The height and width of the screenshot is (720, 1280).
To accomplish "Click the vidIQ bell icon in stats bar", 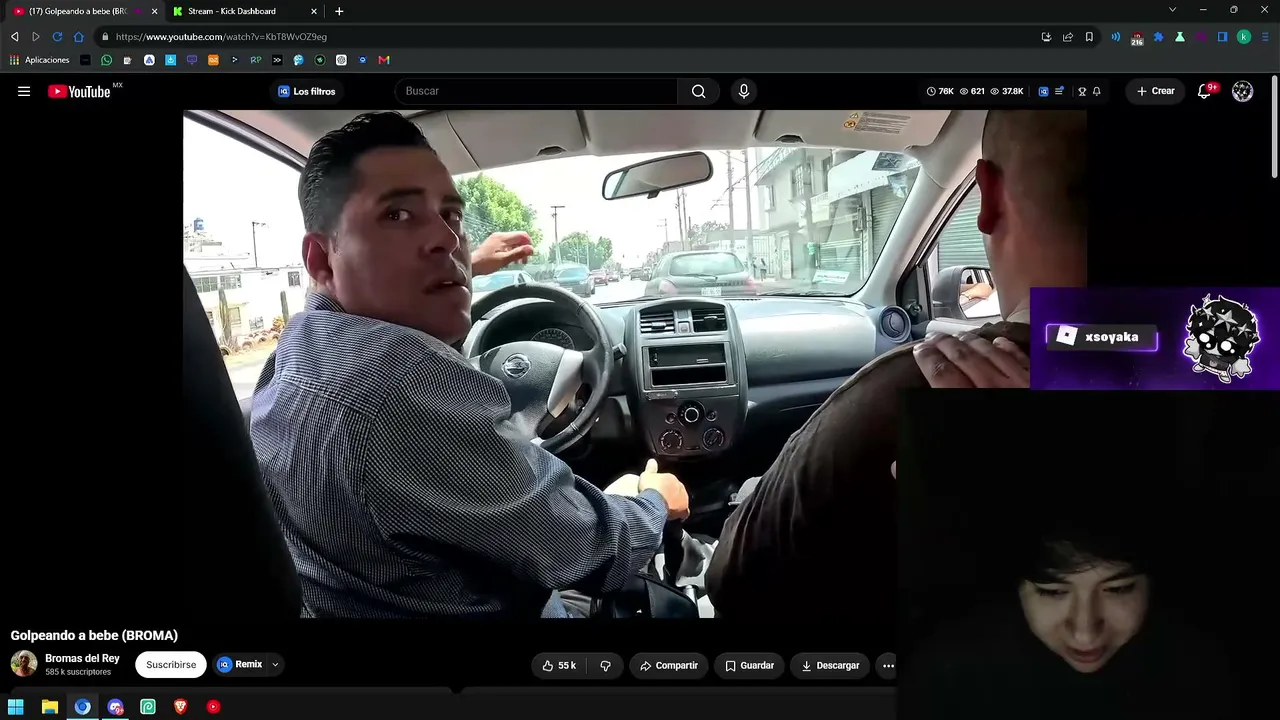I will coord(1097,91).
